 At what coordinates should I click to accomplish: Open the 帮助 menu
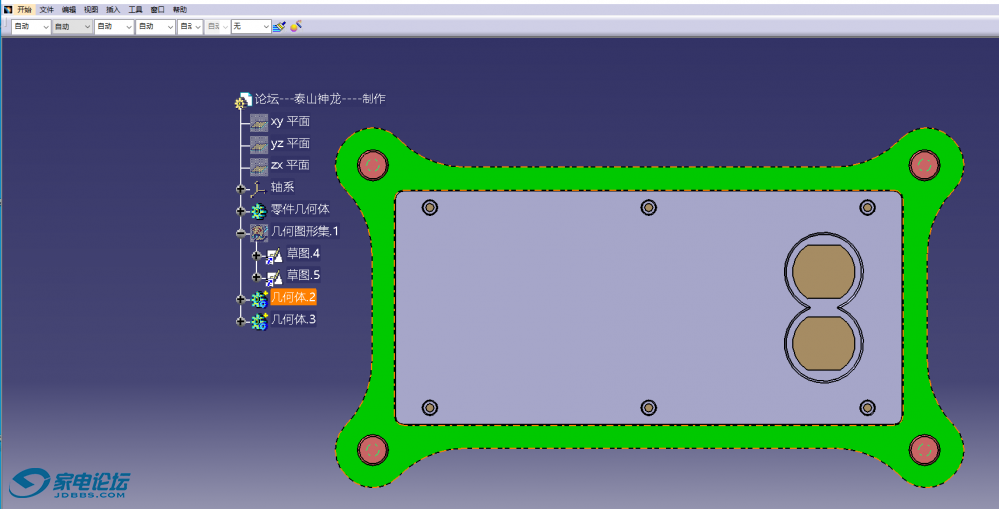(180, 9)
